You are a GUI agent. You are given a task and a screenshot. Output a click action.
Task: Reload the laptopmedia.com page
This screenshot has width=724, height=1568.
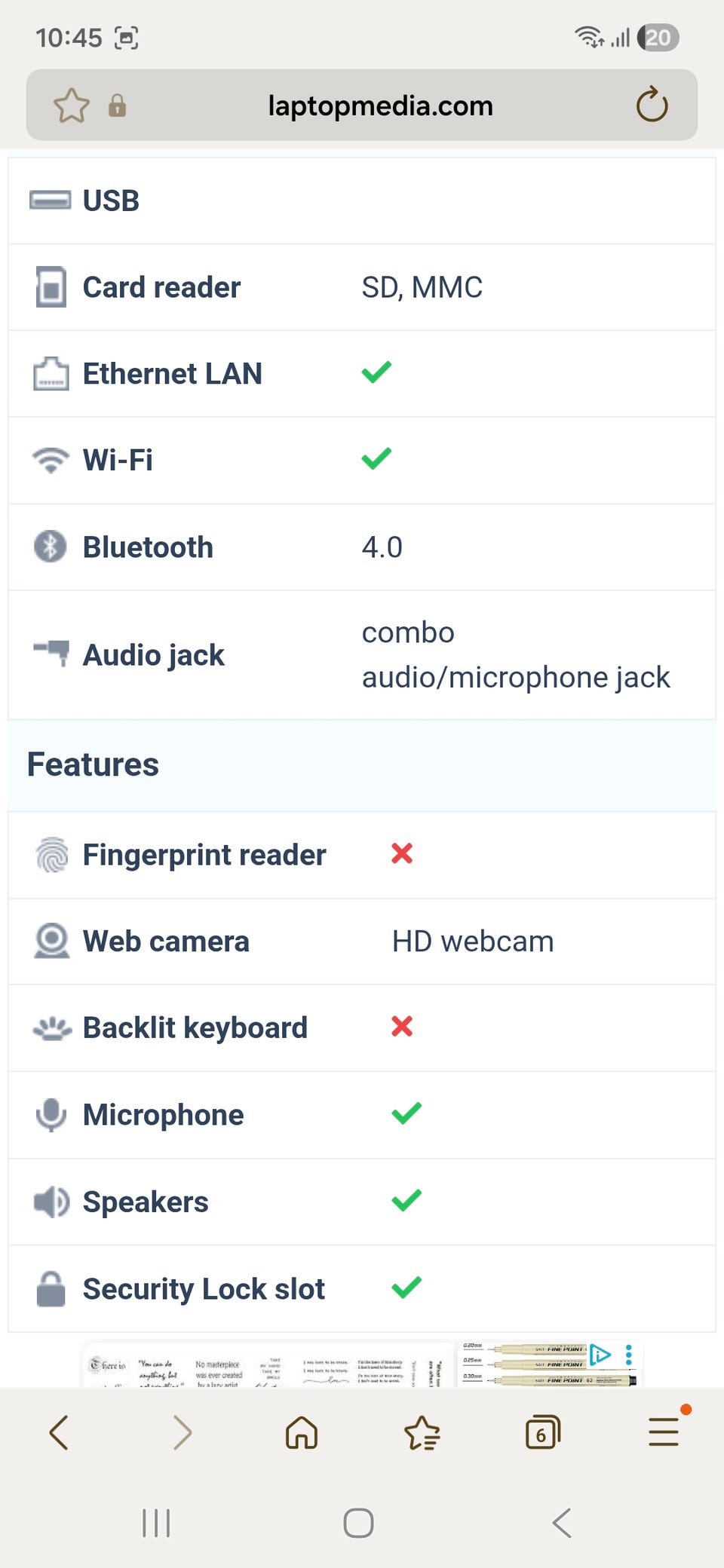652,106
